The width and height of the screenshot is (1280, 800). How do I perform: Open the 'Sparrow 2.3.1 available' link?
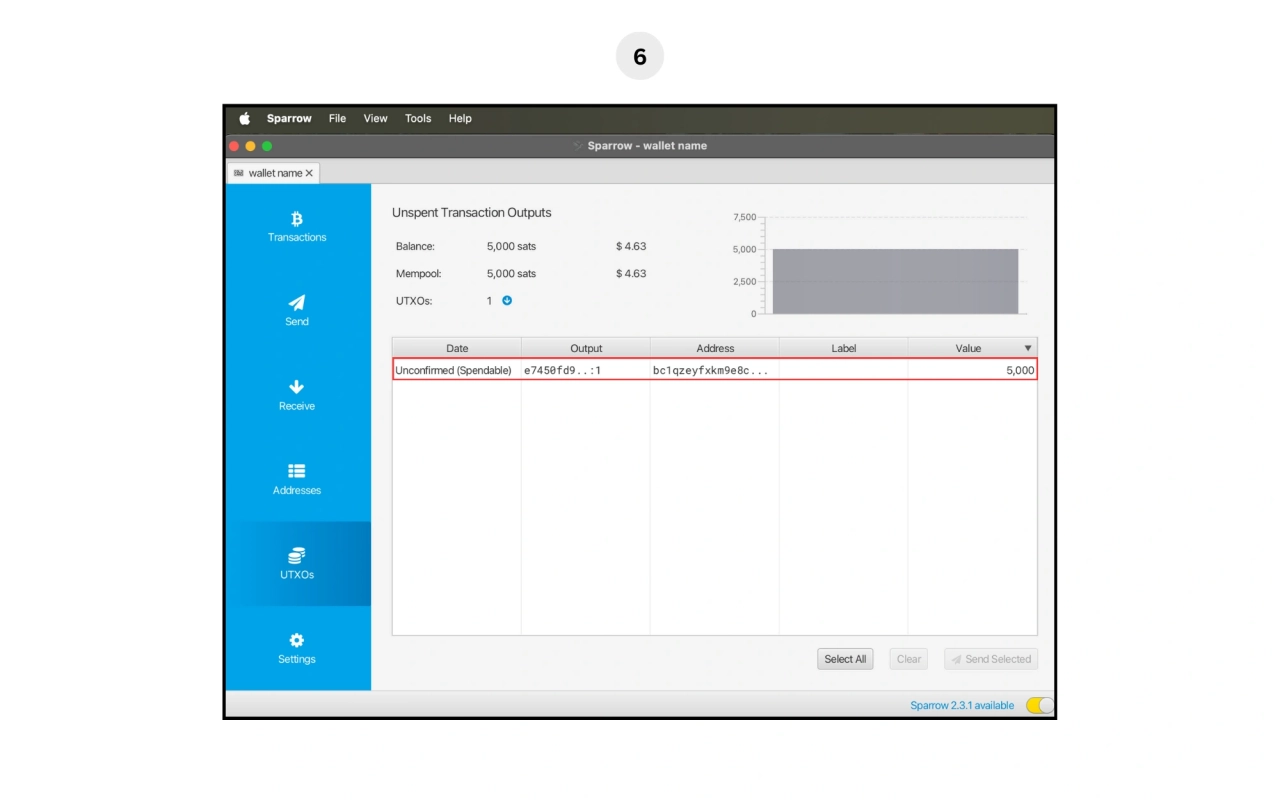962,705
